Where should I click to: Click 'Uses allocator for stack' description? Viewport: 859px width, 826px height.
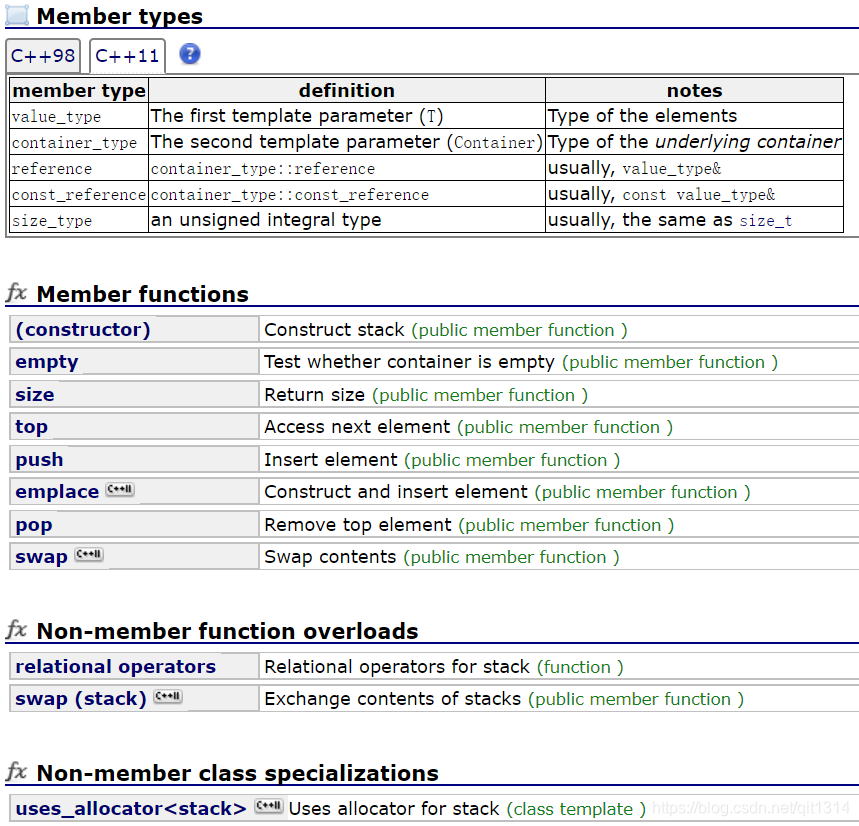coord(394,809)
